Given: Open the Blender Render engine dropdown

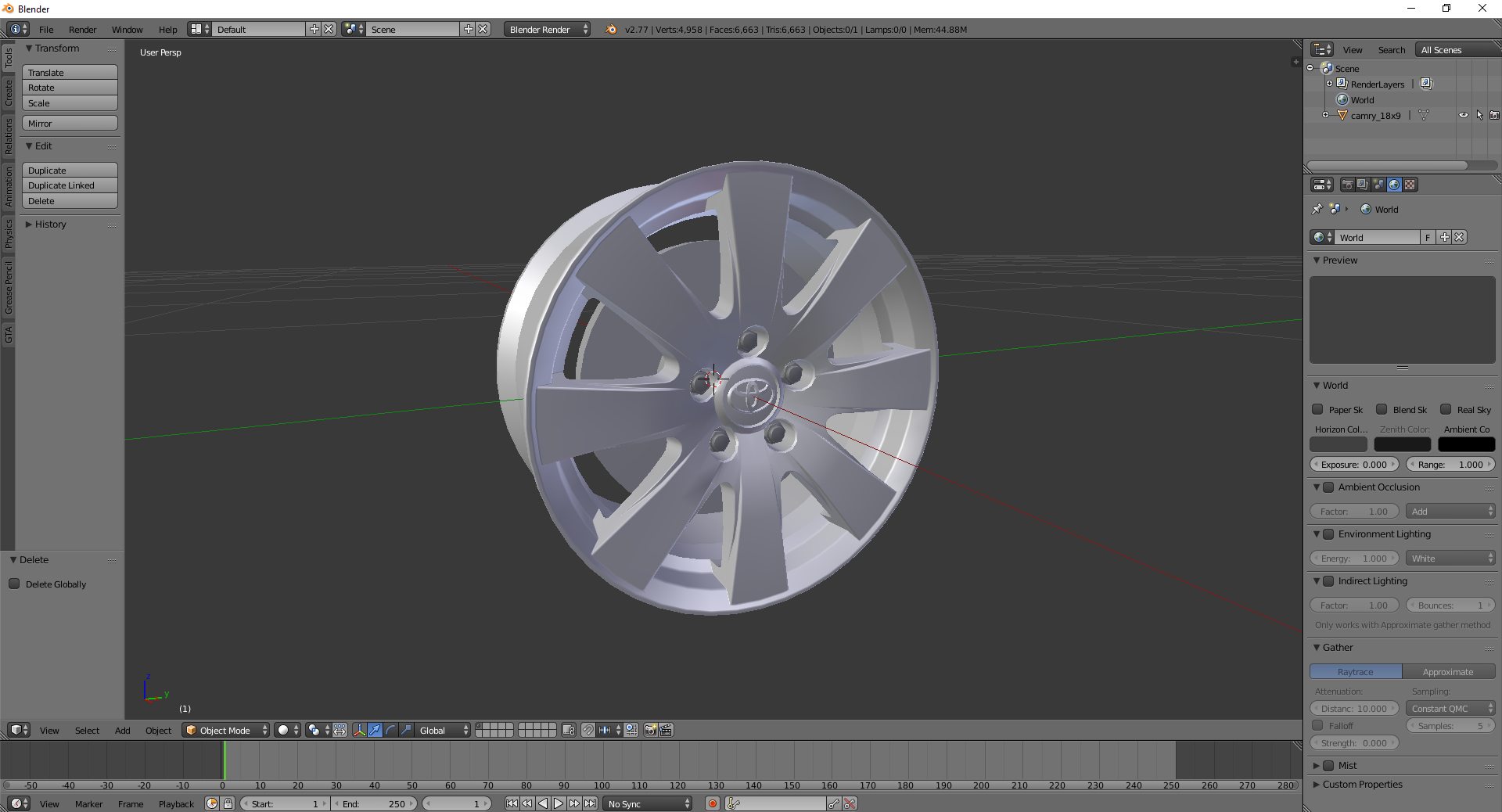Looking at the screenshot, I should pos(548,29).
